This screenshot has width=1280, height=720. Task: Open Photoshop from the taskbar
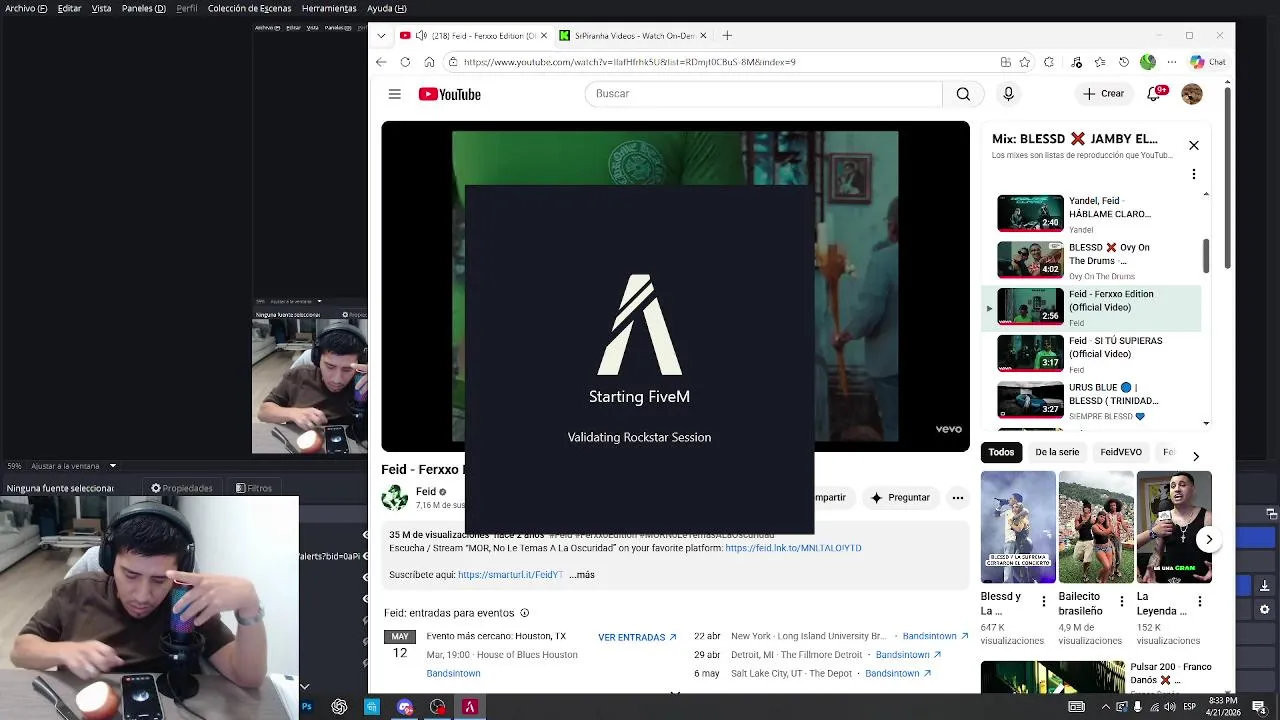click(306, 707)
